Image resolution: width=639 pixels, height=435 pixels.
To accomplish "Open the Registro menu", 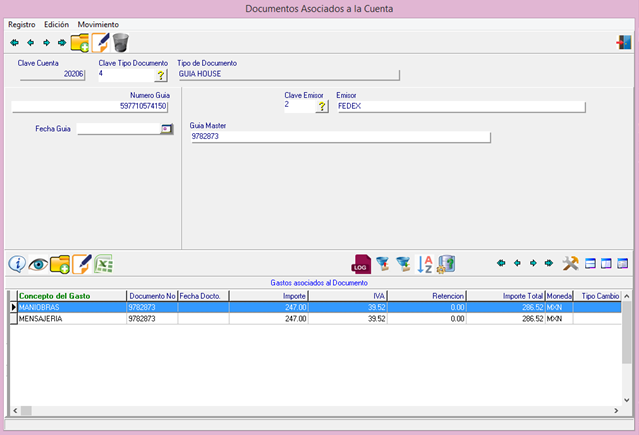I will coord(22,24).
